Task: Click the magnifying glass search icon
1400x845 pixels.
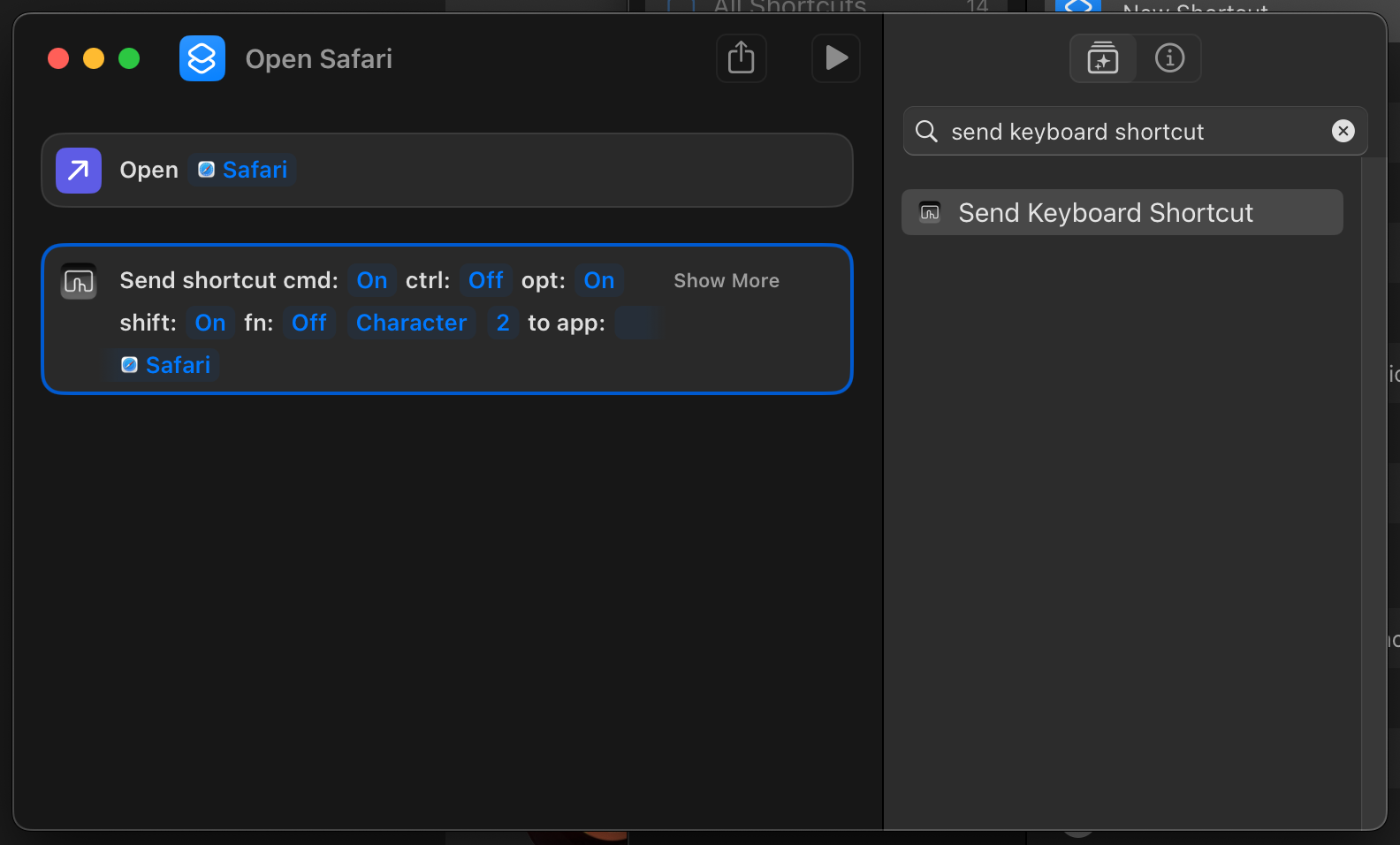Action: [x=926, y=132]
